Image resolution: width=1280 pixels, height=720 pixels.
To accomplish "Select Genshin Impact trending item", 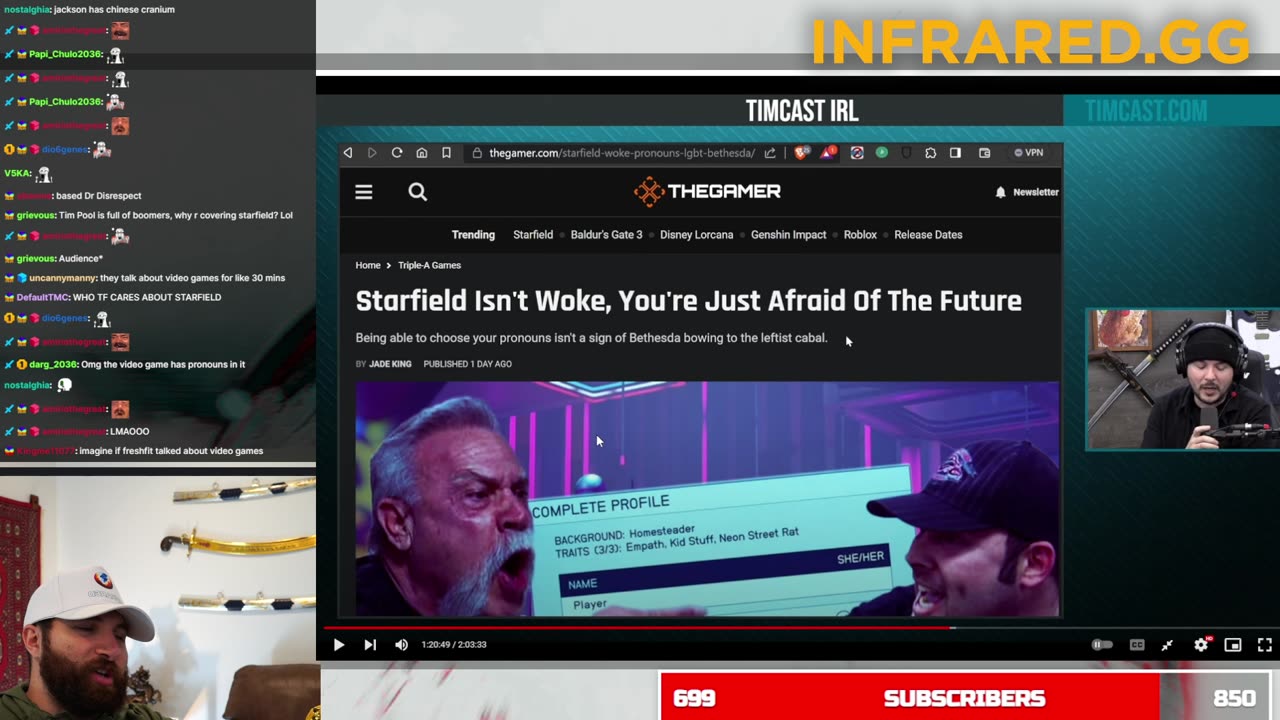I will [788, 235].
